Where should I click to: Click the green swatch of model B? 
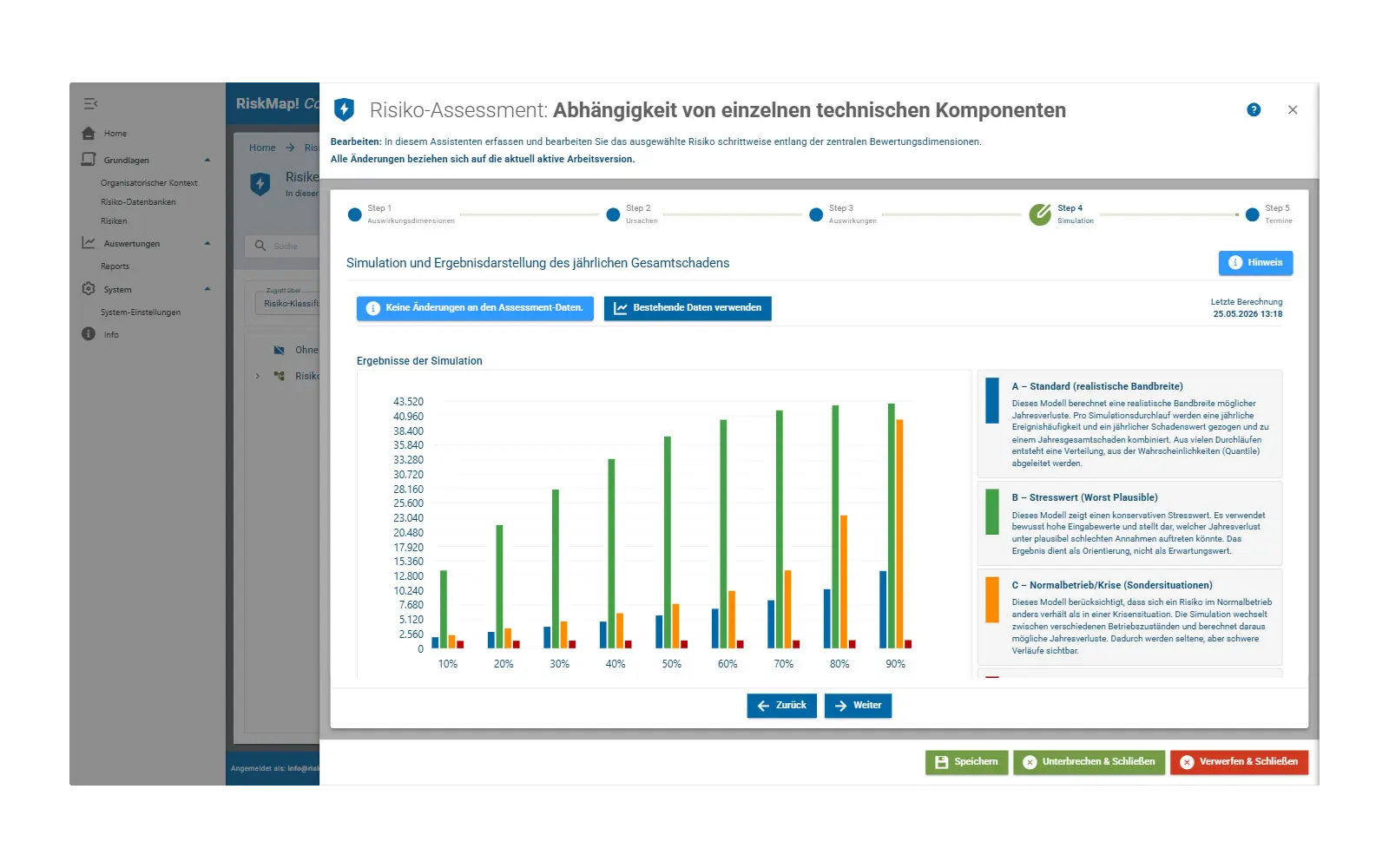[x=992, y=512]
